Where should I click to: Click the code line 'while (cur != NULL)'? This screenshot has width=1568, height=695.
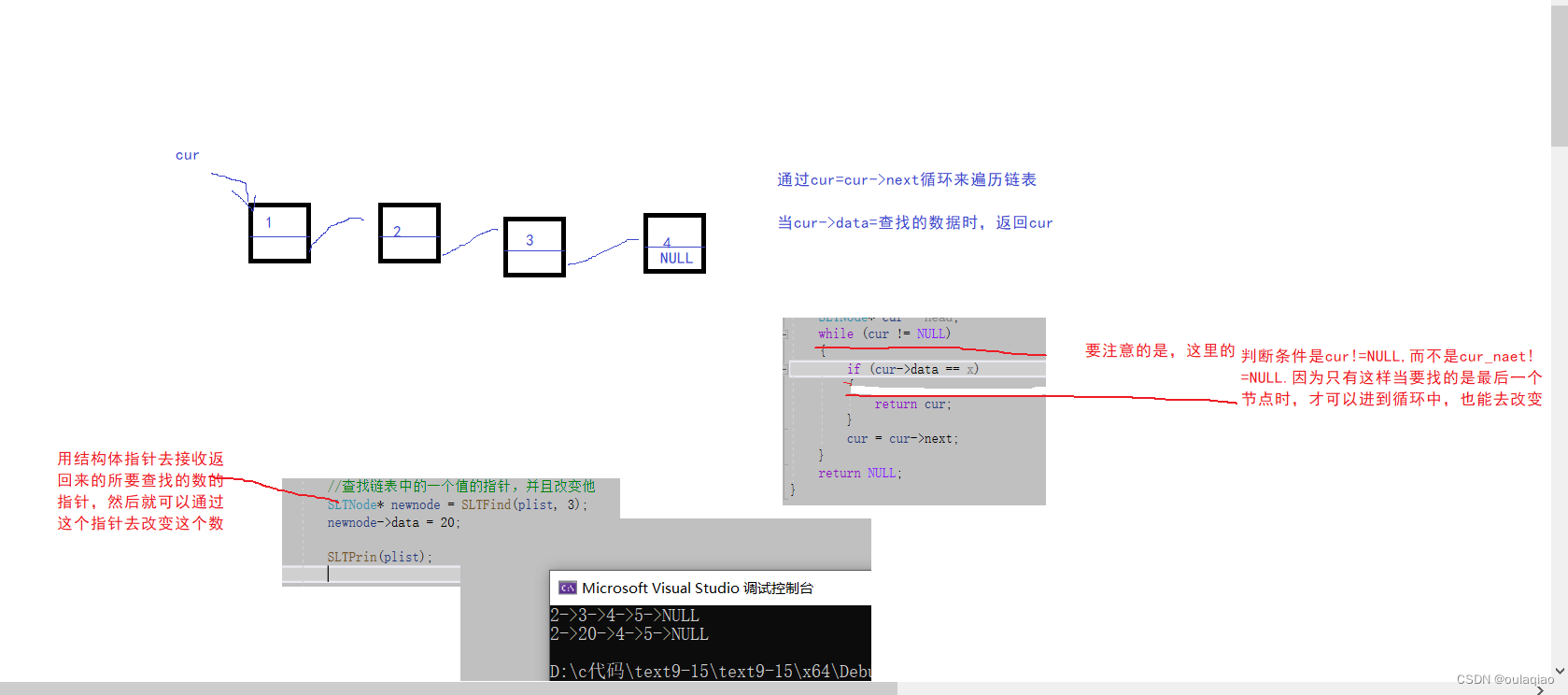tap(884, 333)
